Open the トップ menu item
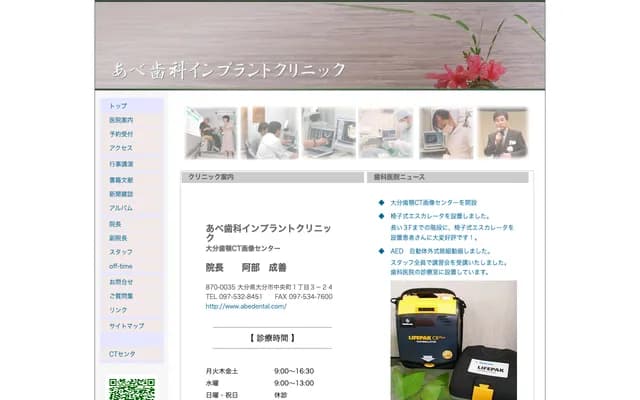The image size is (640, 400). 118,106
